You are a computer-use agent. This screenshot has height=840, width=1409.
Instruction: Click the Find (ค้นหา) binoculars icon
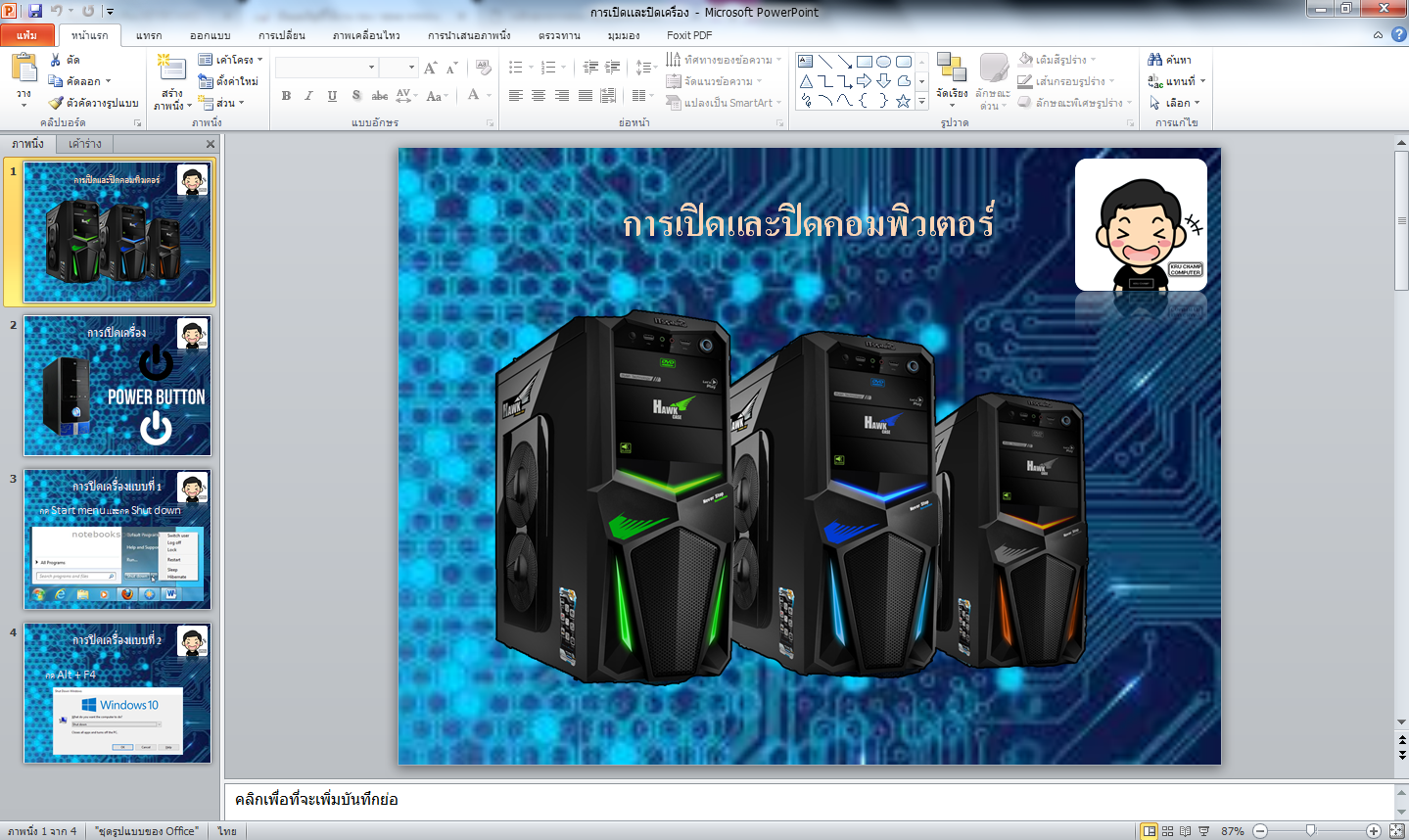(1155, 60)
